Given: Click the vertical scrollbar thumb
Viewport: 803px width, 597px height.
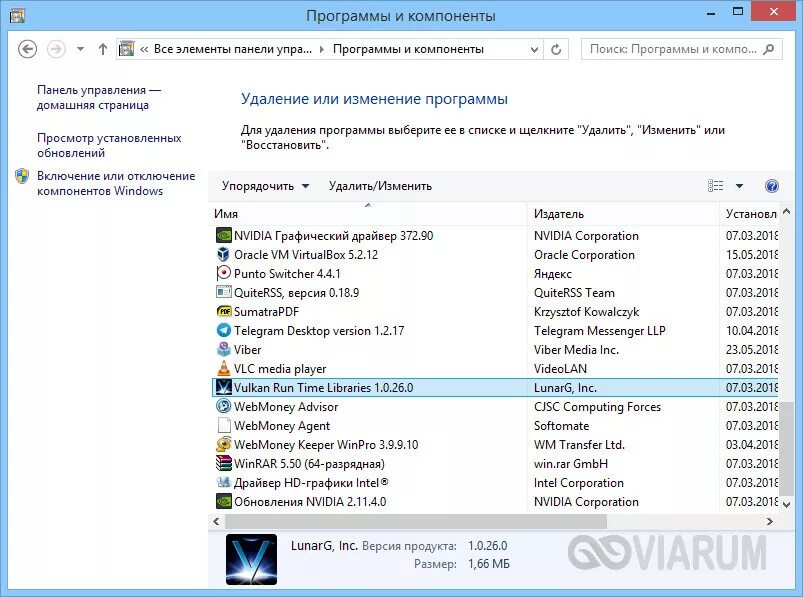Looking at the screenshot, I should pos(787,449).
